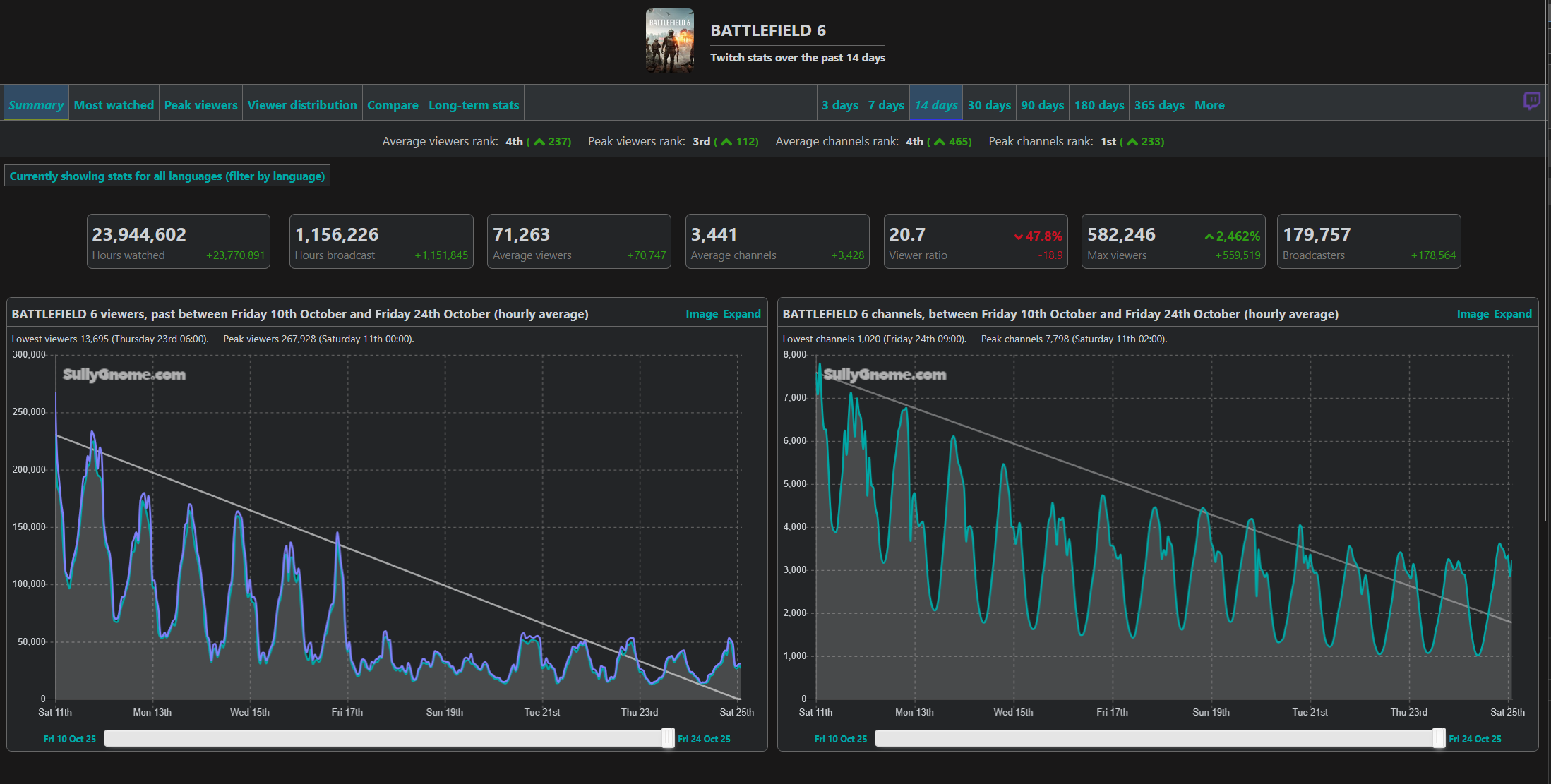The width and height of the screenshot is (1551, 784).
Task: Expand the channels chart
Action: coord(1513,314)
